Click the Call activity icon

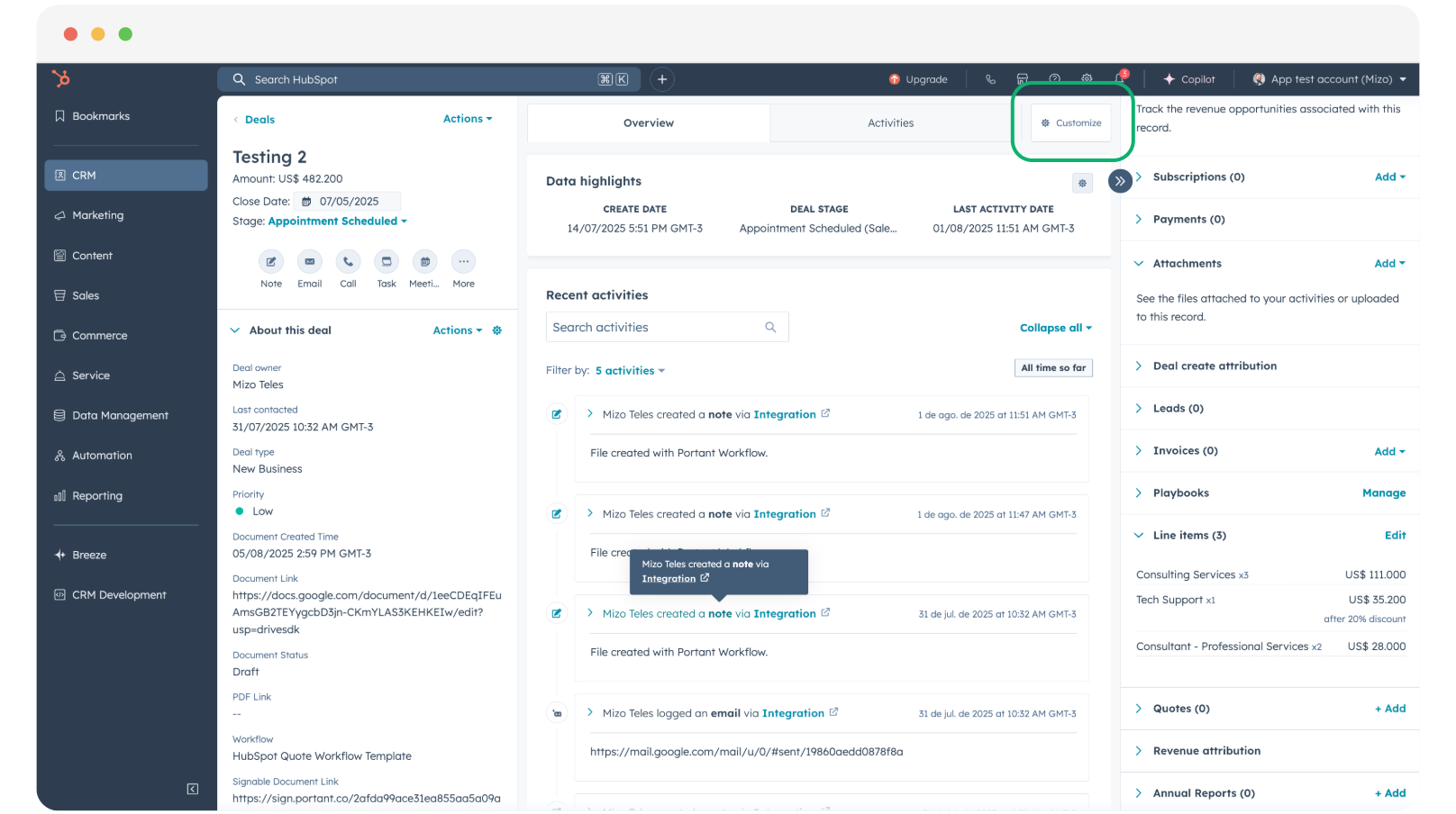coord(348,262)
